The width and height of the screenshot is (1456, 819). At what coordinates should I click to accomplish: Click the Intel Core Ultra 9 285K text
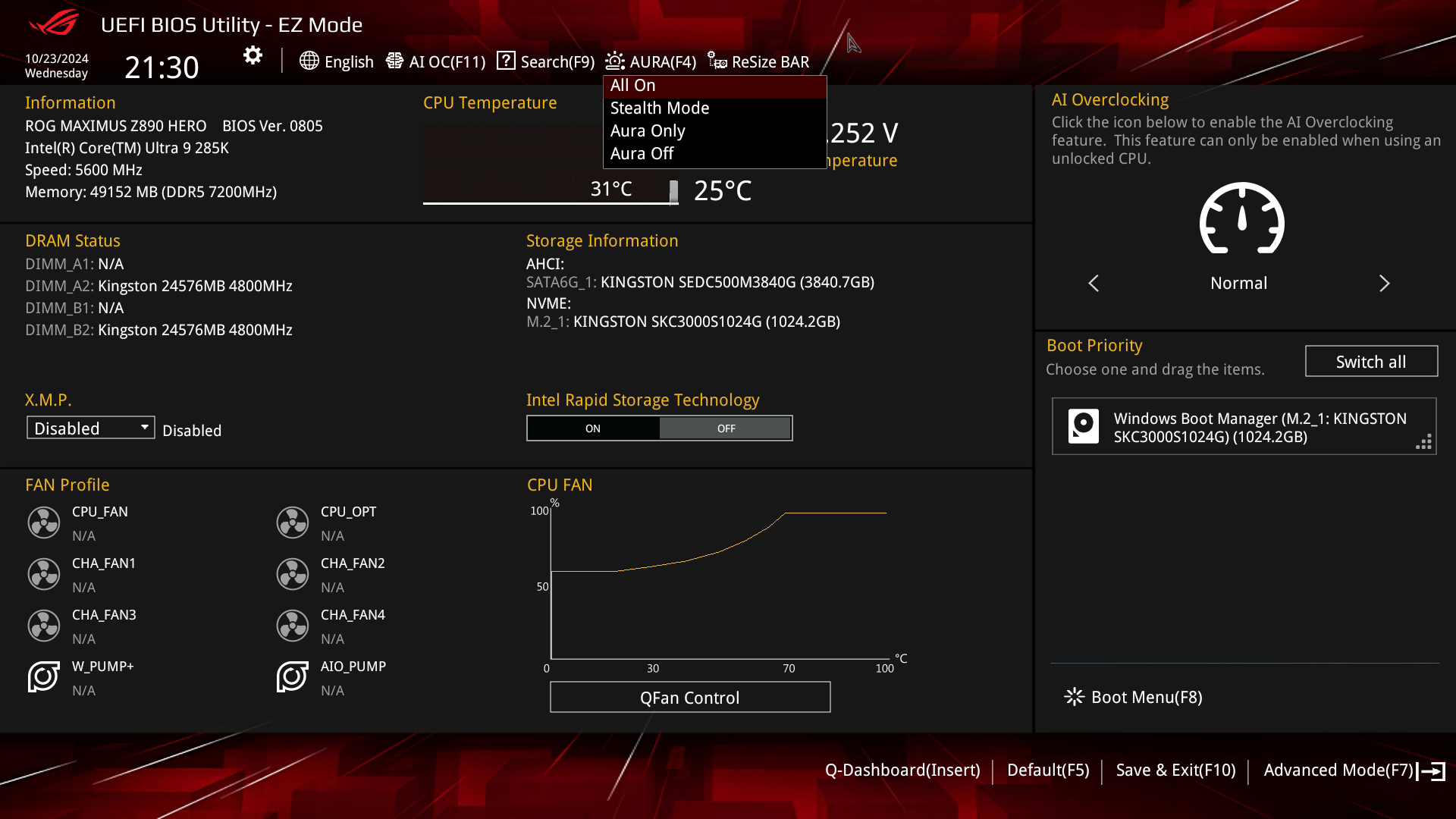(x=127, y=148)
